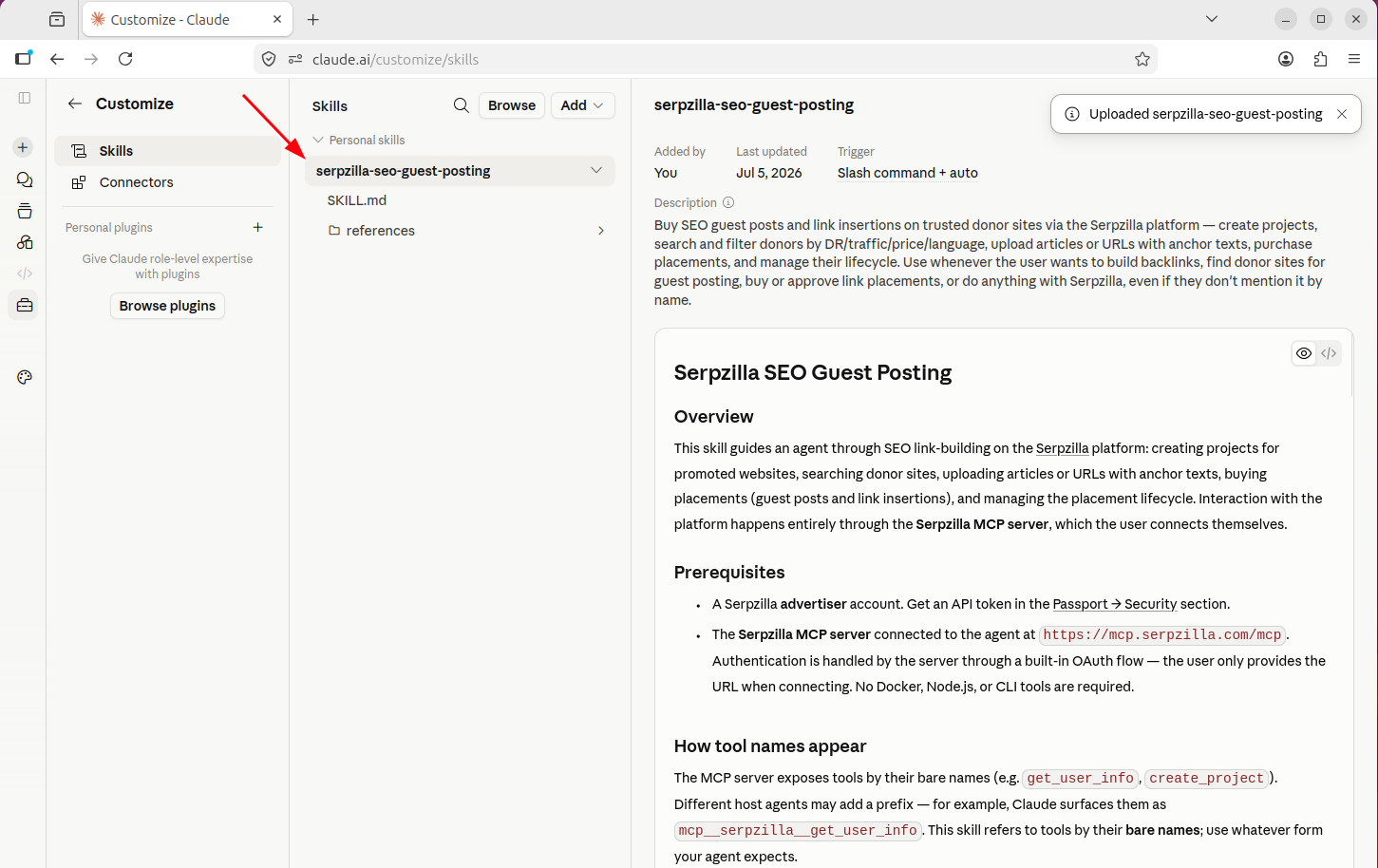Open the browser account profile icon
The width and height of the screenshot is (1378, 868).
[x=1286, y=59]
